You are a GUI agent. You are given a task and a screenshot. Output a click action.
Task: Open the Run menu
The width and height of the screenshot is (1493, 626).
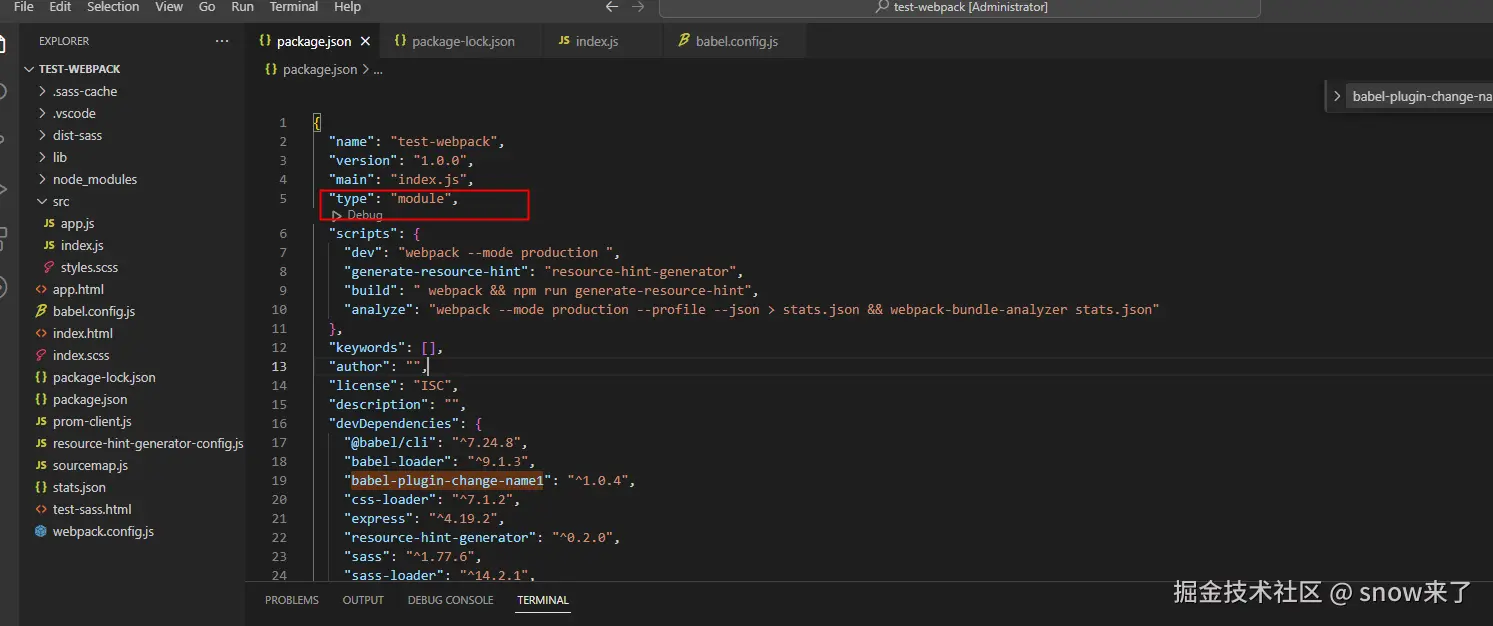pyautogui.click(x=242, y=7)
